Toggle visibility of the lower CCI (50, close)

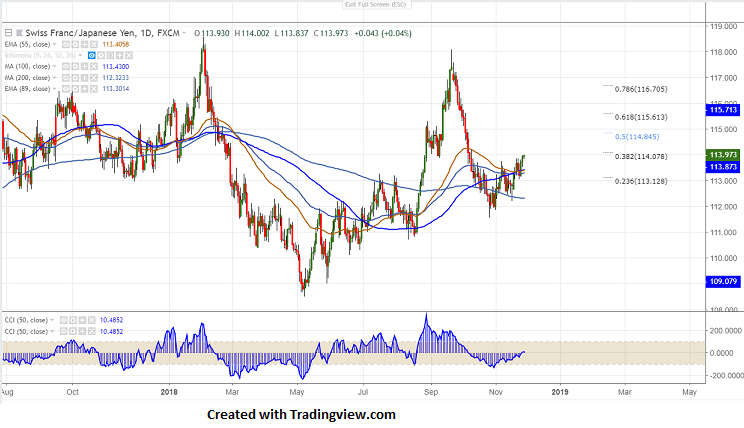point(64,331)
